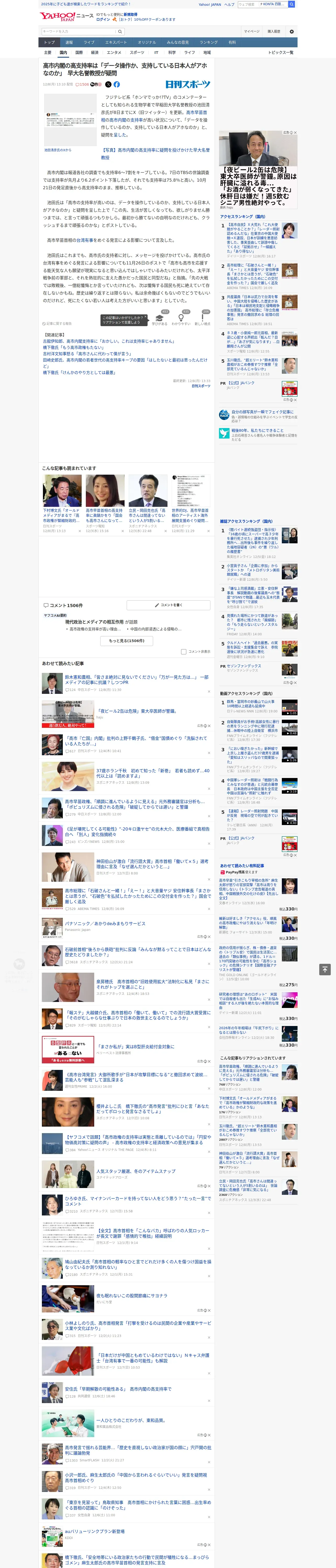Click the 'コメントを書く' button

point(168,605)
